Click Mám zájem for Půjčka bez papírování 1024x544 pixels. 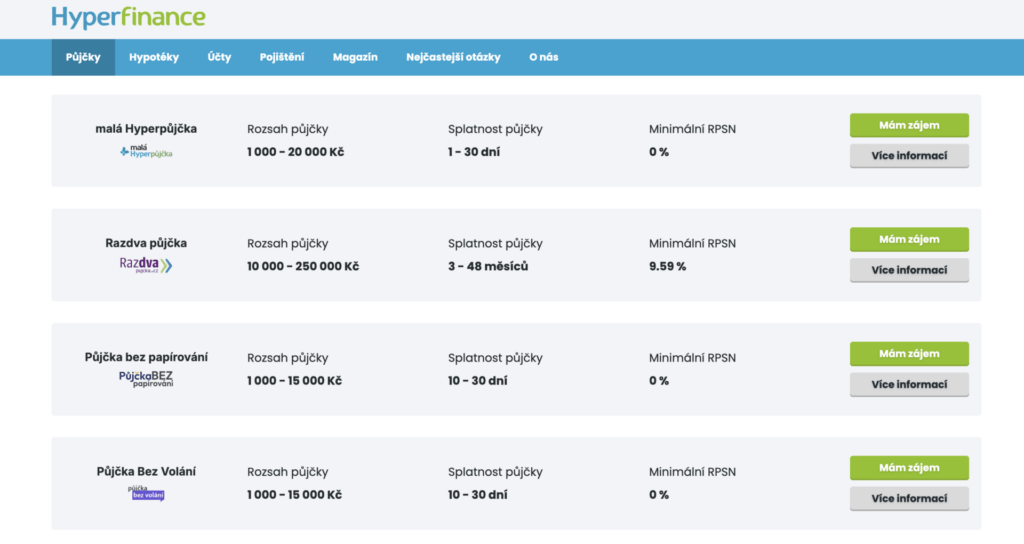coord(909,354)
